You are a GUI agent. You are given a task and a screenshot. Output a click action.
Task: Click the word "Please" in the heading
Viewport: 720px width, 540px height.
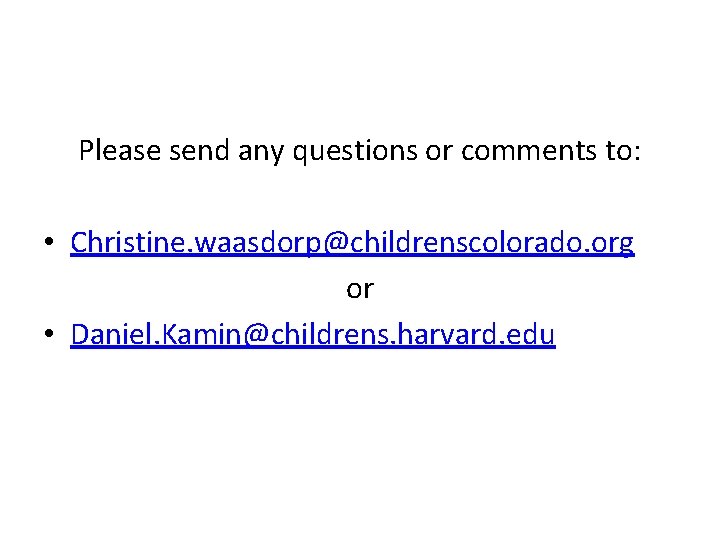[120, 151]
